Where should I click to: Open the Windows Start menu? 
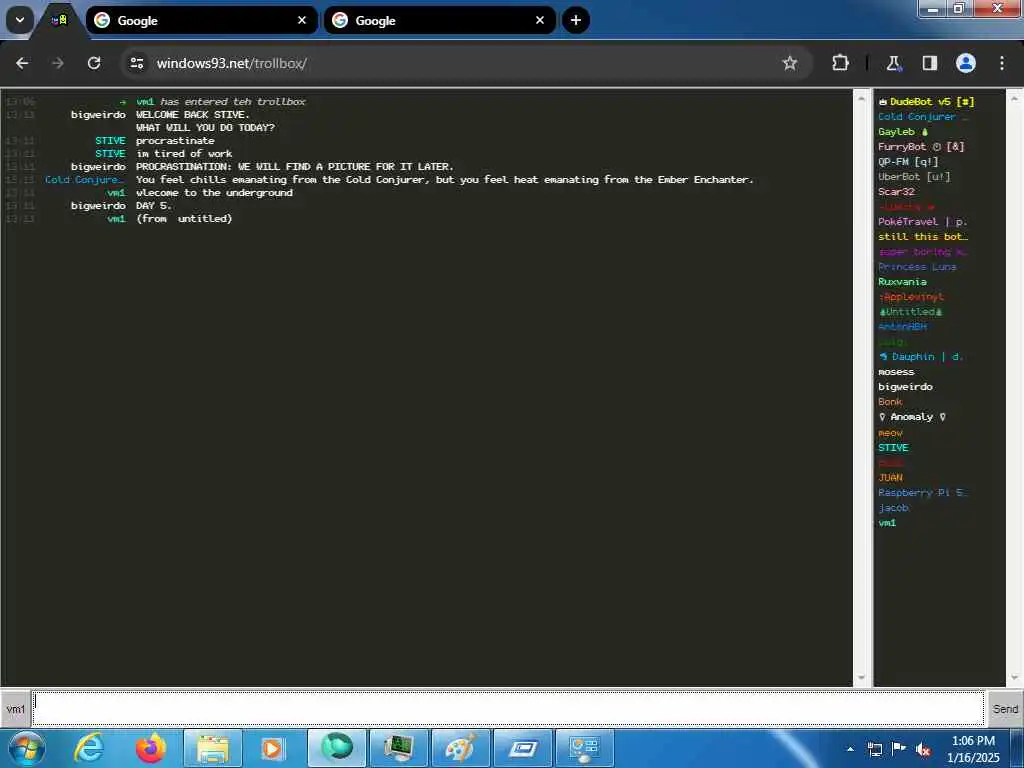tap(26, 748)
